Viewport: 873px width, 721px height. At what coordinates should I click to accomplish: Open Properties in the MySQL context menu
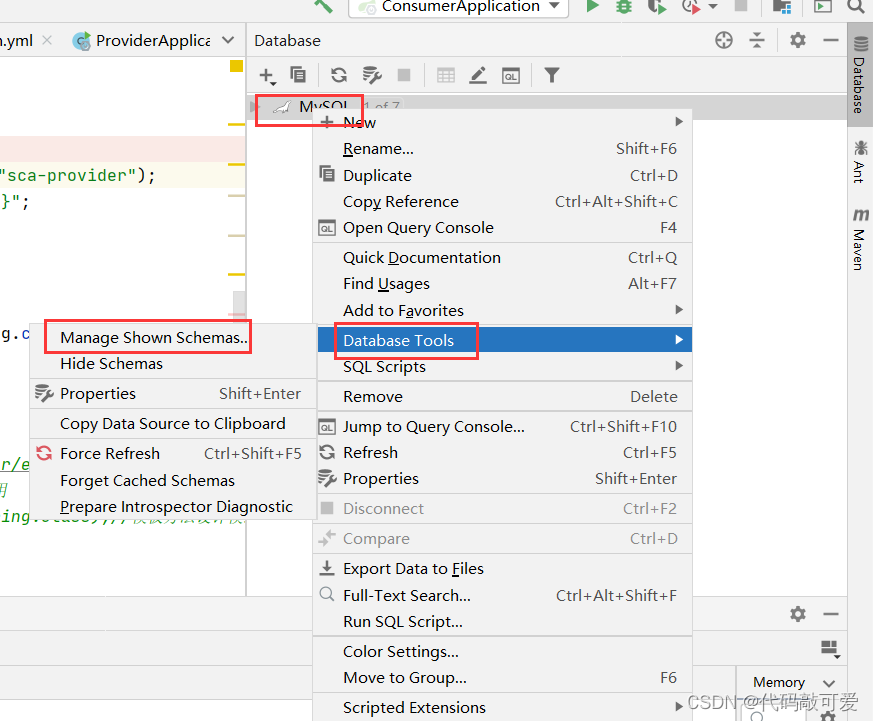[504, 479]
